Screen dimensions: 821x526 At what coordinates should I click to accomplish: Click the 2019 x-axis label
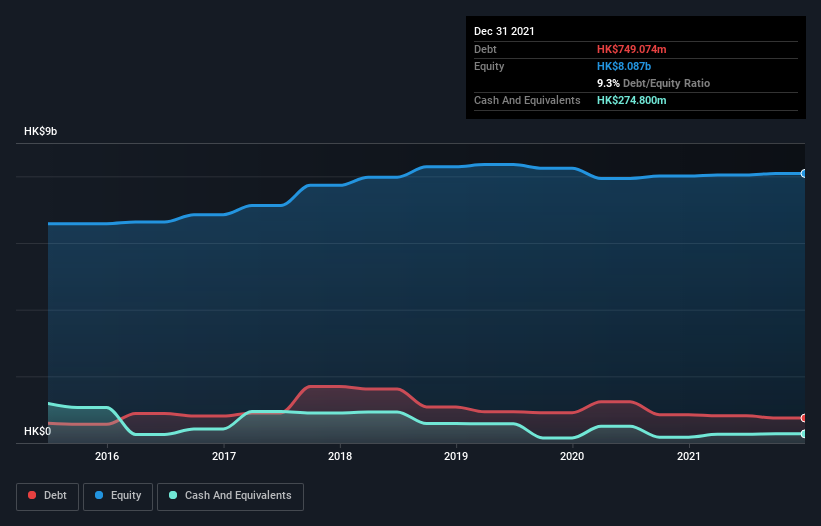click(x=456, y=456)
